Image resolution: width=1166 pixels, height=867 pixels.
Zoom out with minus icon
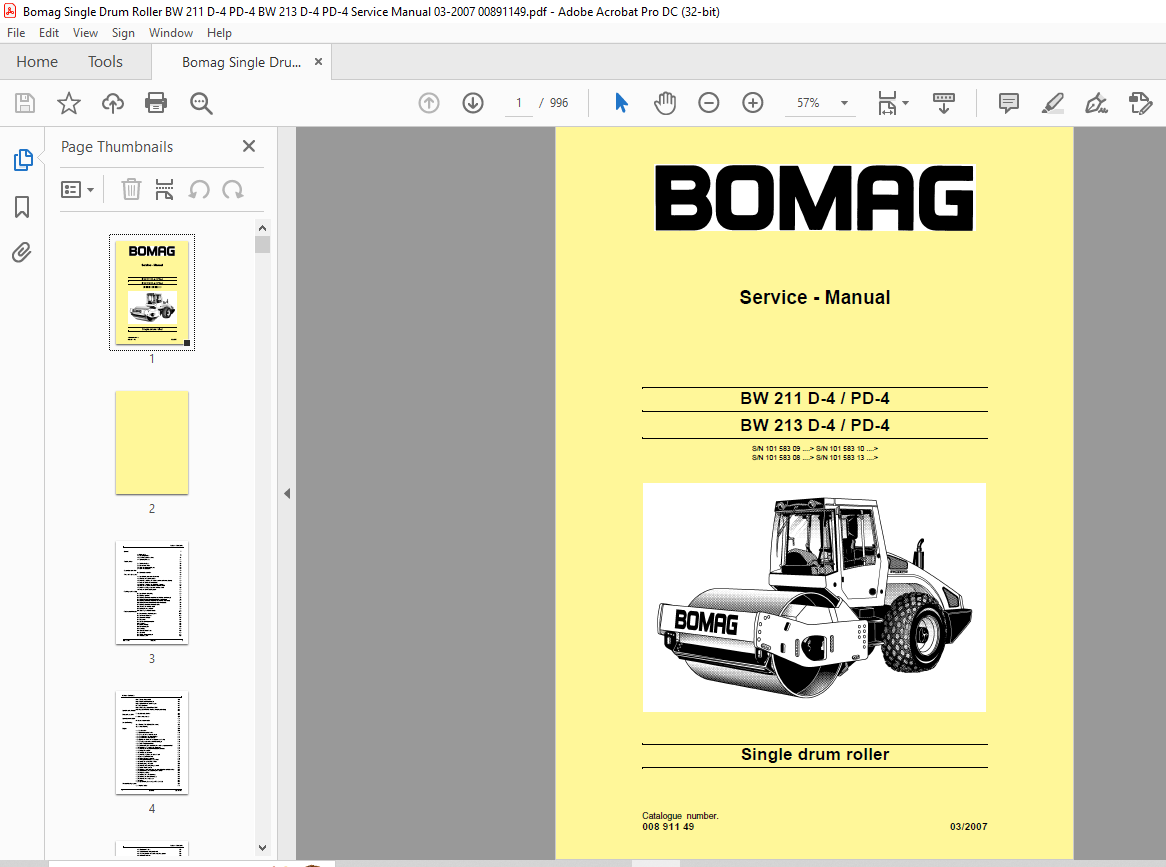point(709,103)
